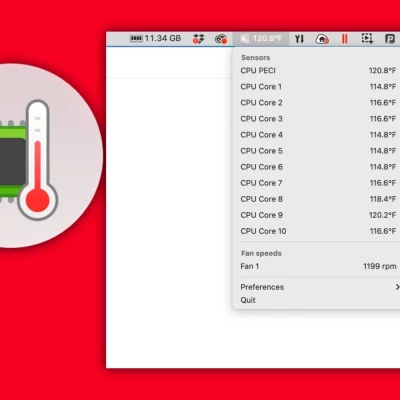This screenshot has height=400, width=400.
Task: Click the 120.2°F value for Core 9
Action: [382, 215]
